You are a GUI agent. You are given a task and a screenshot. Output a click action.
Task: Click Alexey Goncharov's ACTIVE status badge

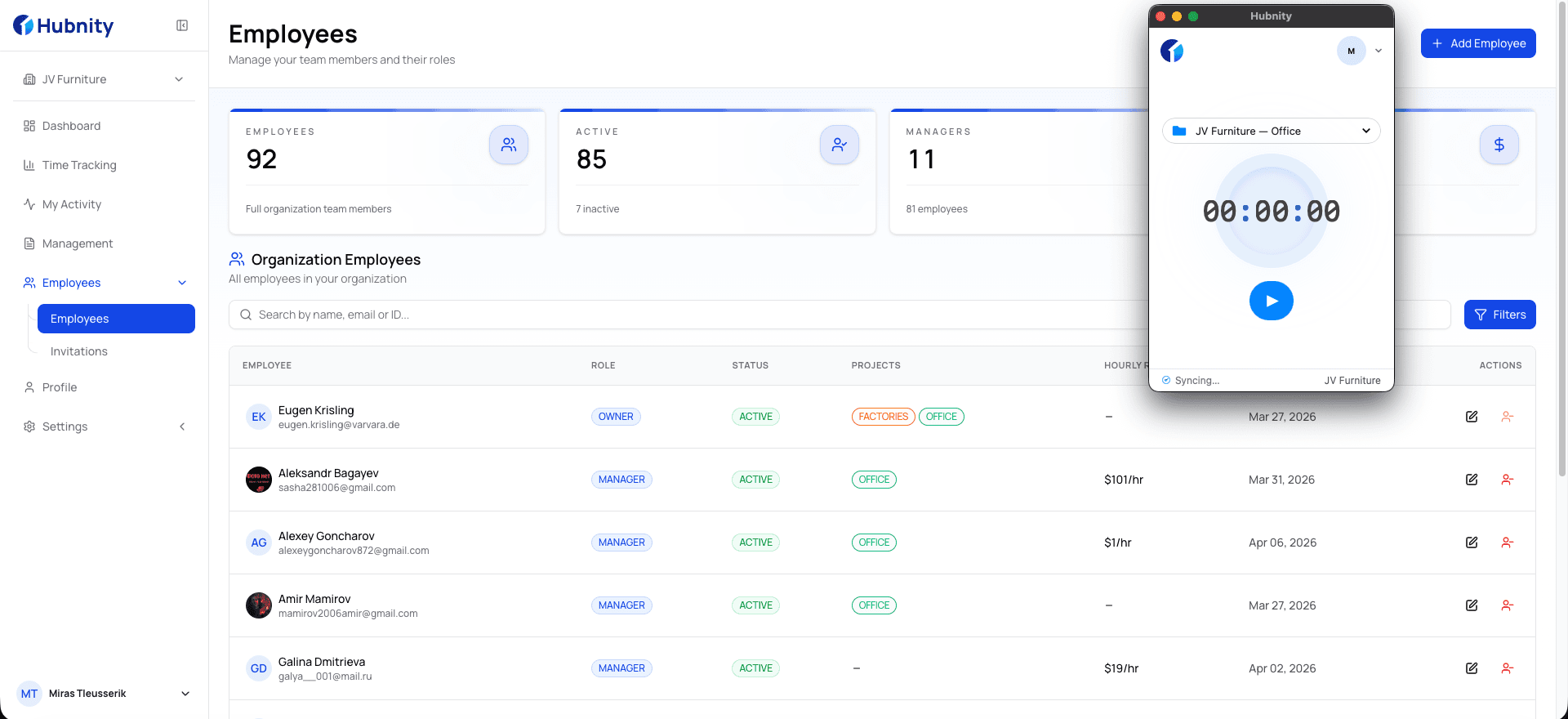(755, 543)
